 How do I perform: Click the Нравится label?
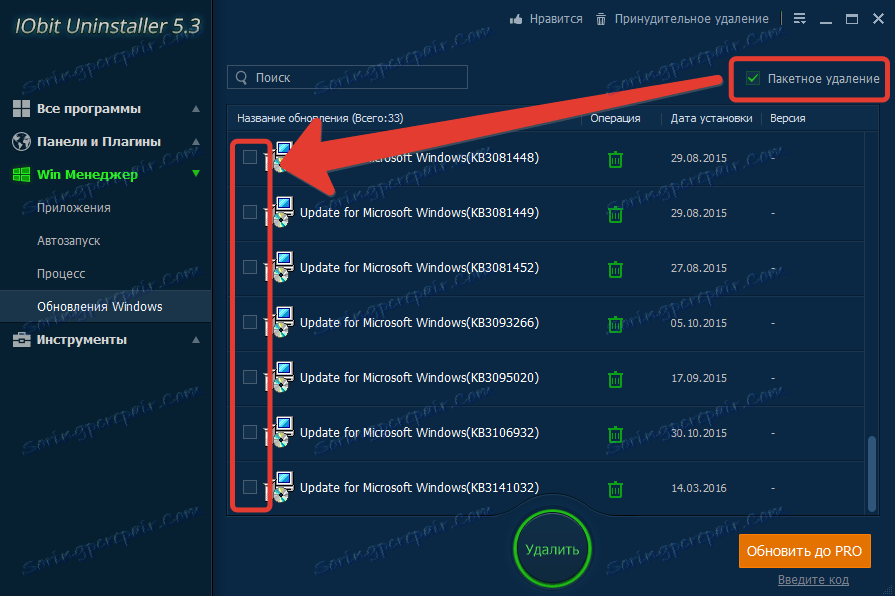tap(556, 19)
